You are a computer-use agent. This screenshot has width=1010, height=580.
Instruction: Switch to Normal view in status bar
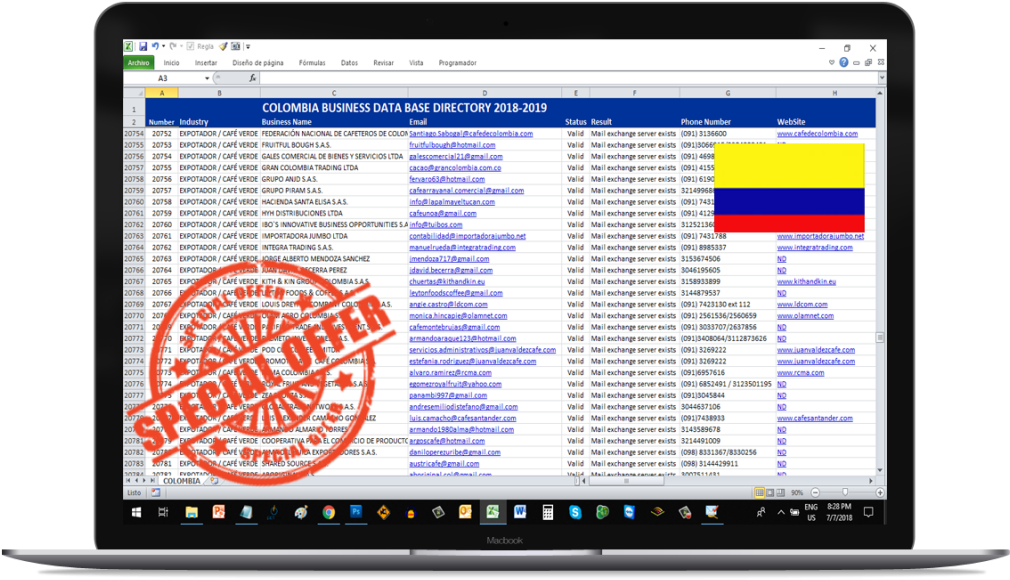(759, 492)
